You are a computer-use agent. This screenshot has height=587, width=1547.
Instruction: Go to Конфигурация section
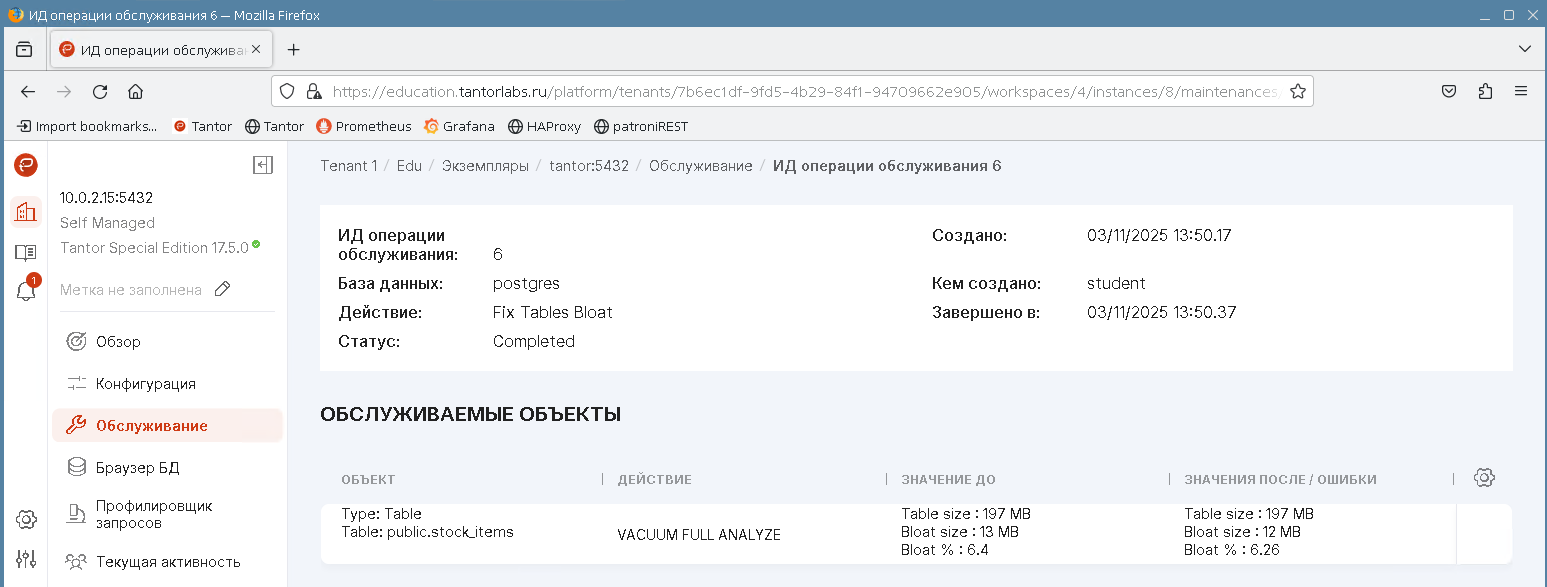tap(145, 384)
